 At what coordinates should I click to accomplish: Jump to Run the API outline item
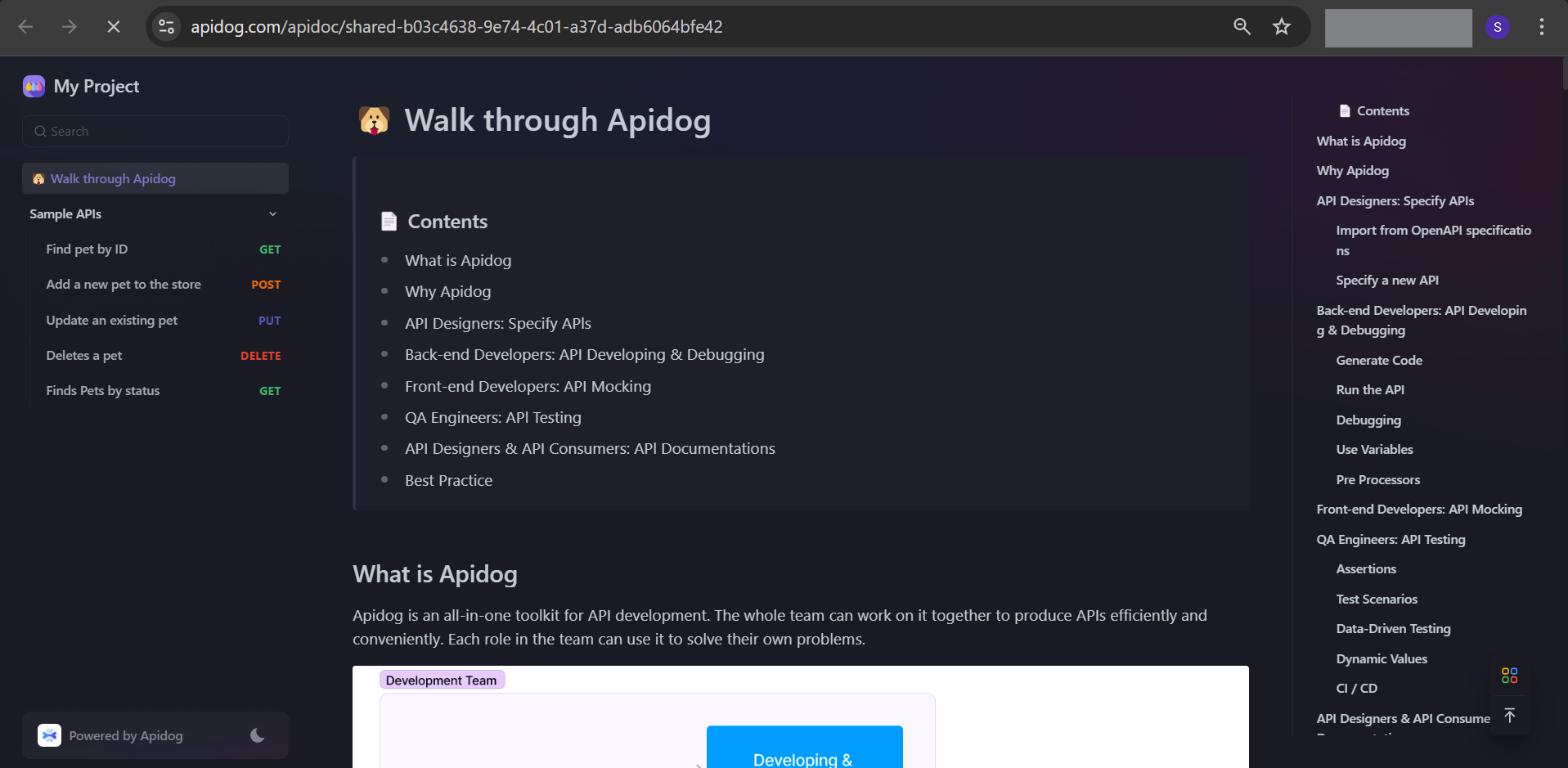click(x=1370, y=389)
